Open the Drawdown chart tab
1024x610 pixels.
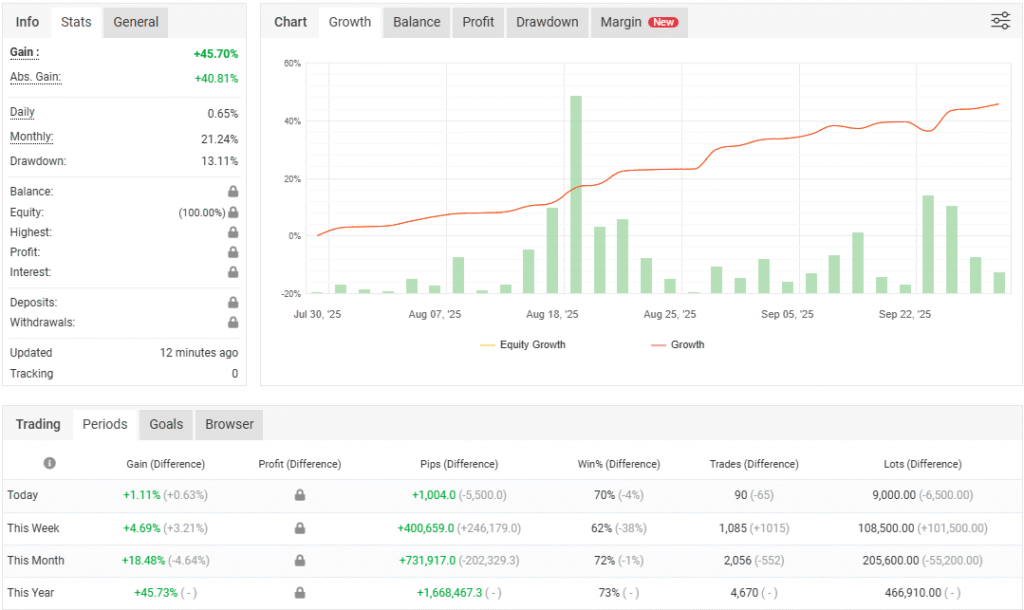[547, 22]
